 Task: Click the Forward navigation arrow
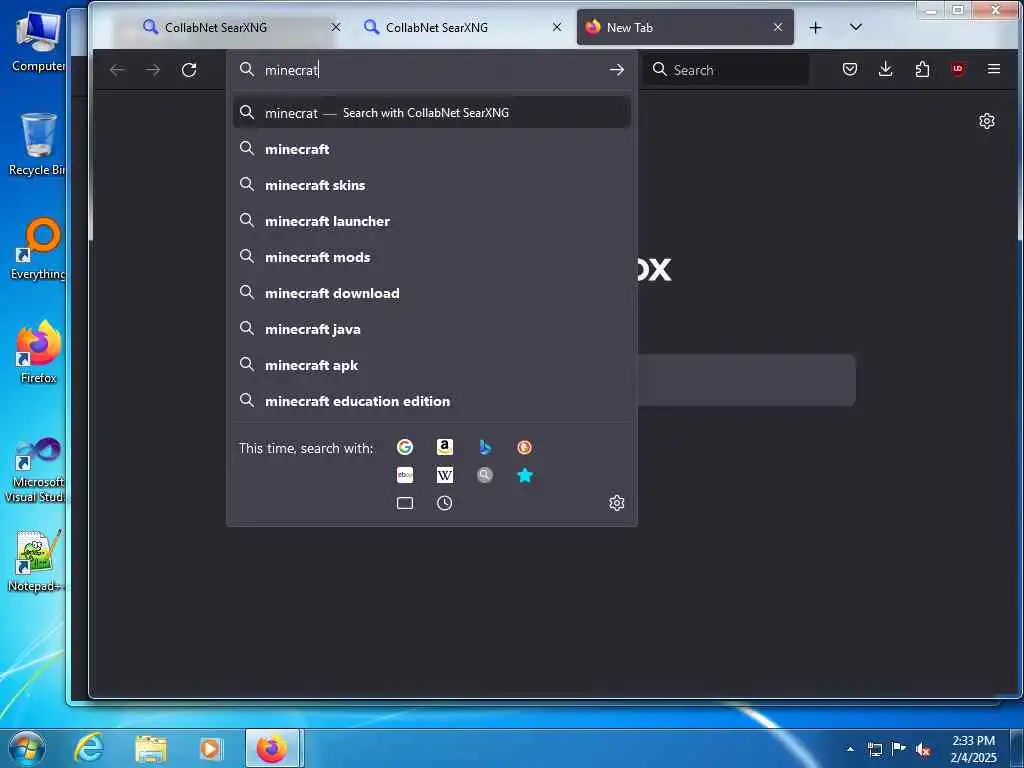pos(153,70)
